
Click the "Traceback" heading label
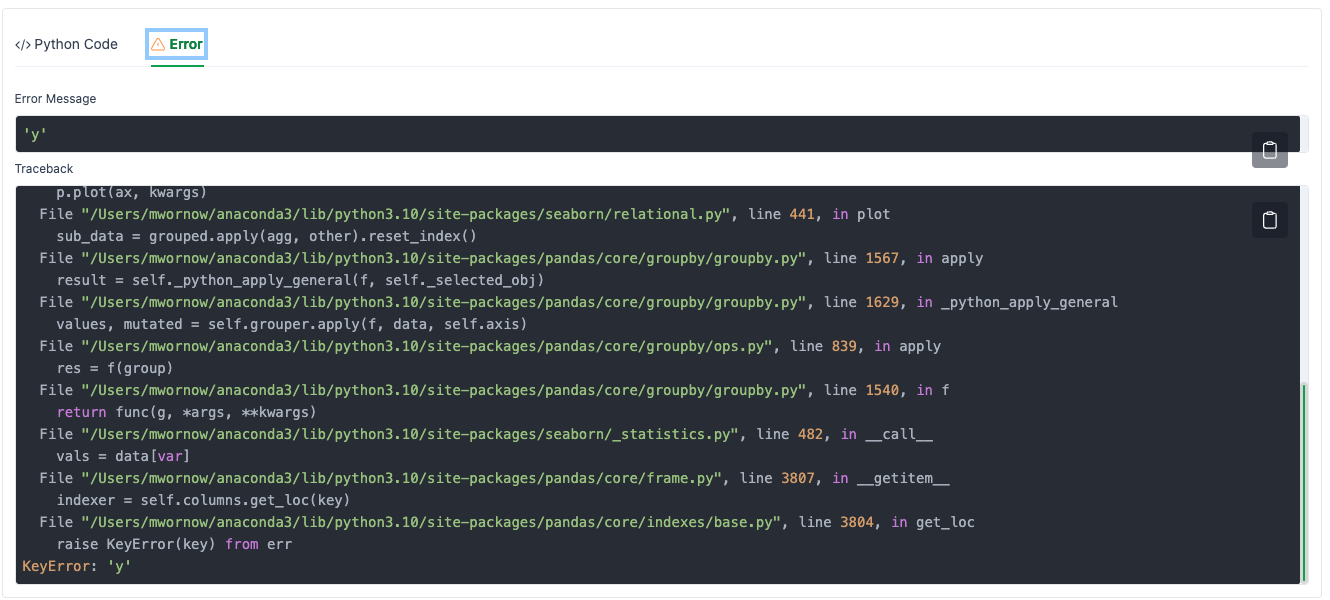44,169
